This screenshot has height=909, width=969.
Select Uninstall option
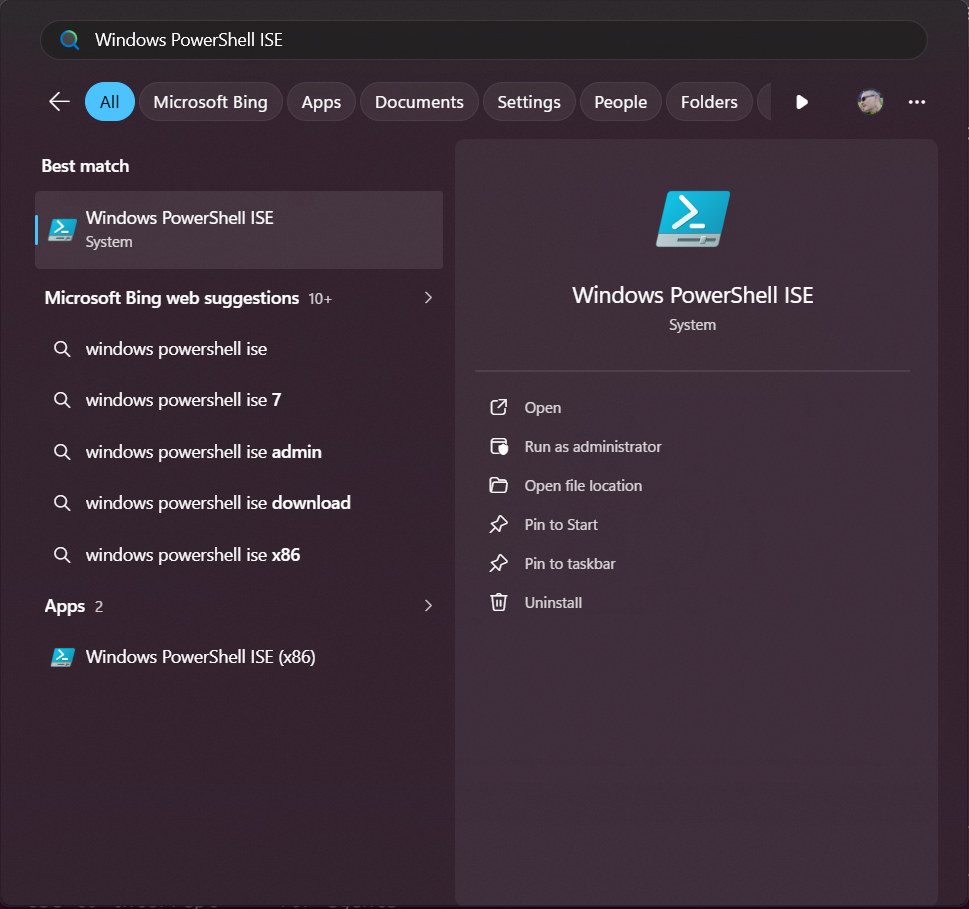pyautogui.click(x=553, y=602)
